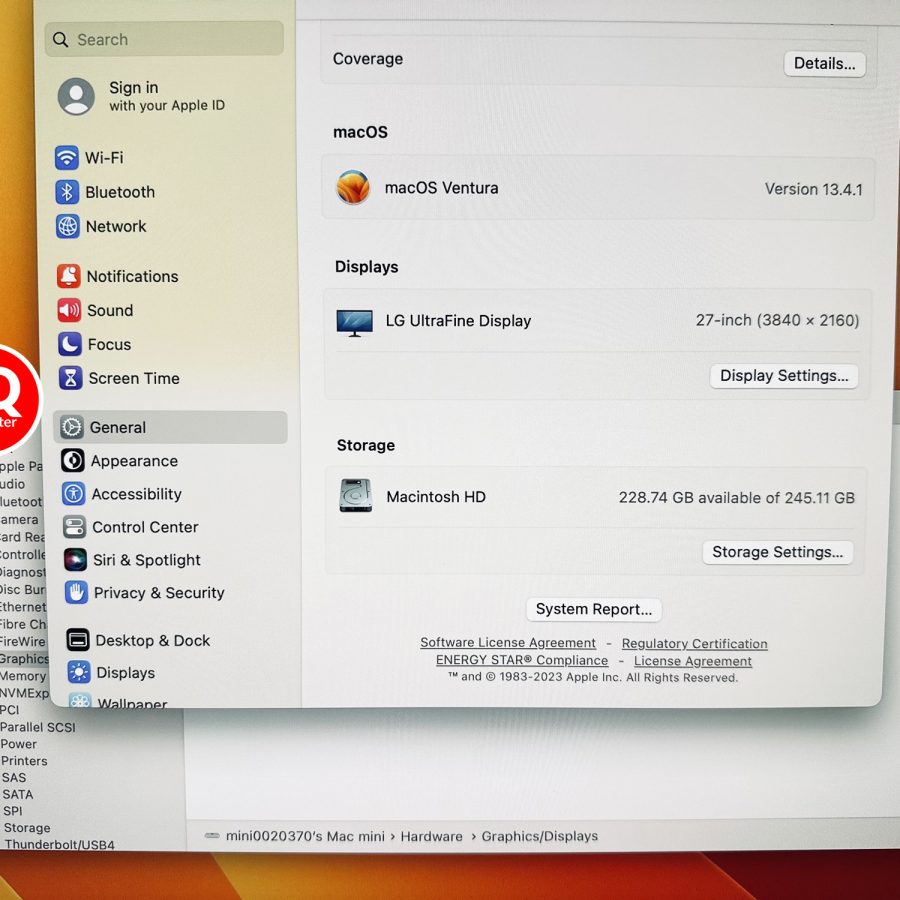Select SPI in System Report sidebar
Screen dimensions: 900x900
[13, 811]
